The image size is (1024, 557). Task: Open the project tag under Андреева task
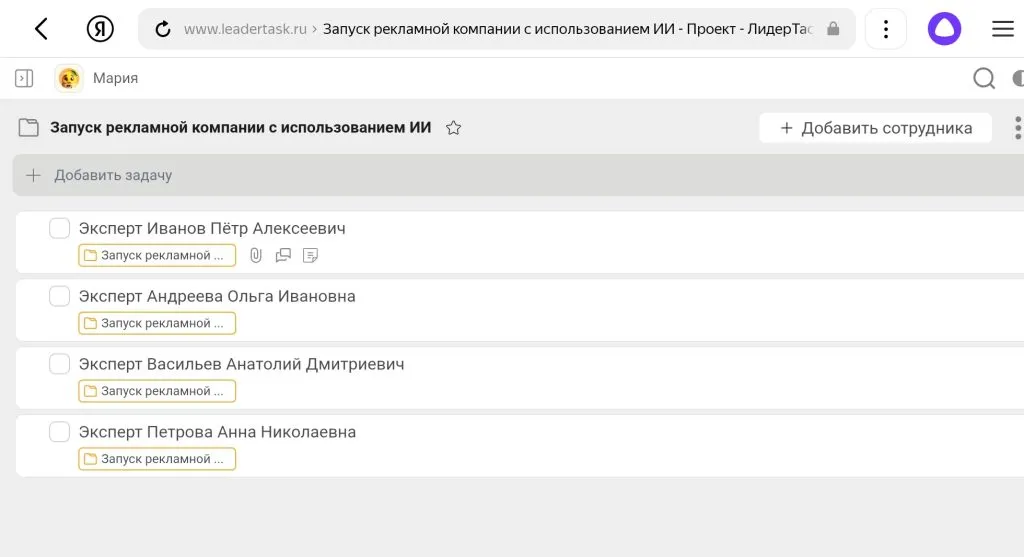click(157, 323)
